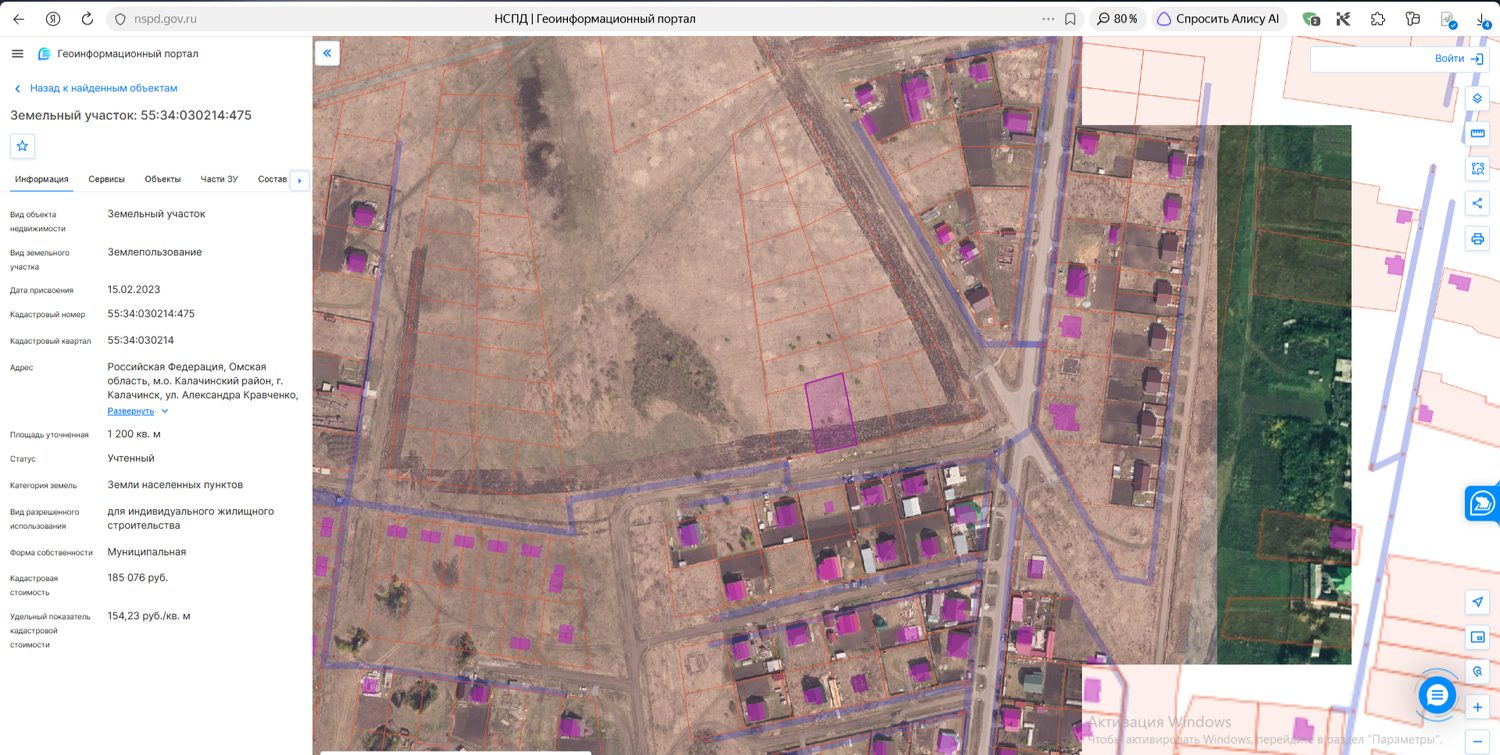Open the map layers panel
The height and width of the screenshot is (755, 1500).
point(1477,99)
